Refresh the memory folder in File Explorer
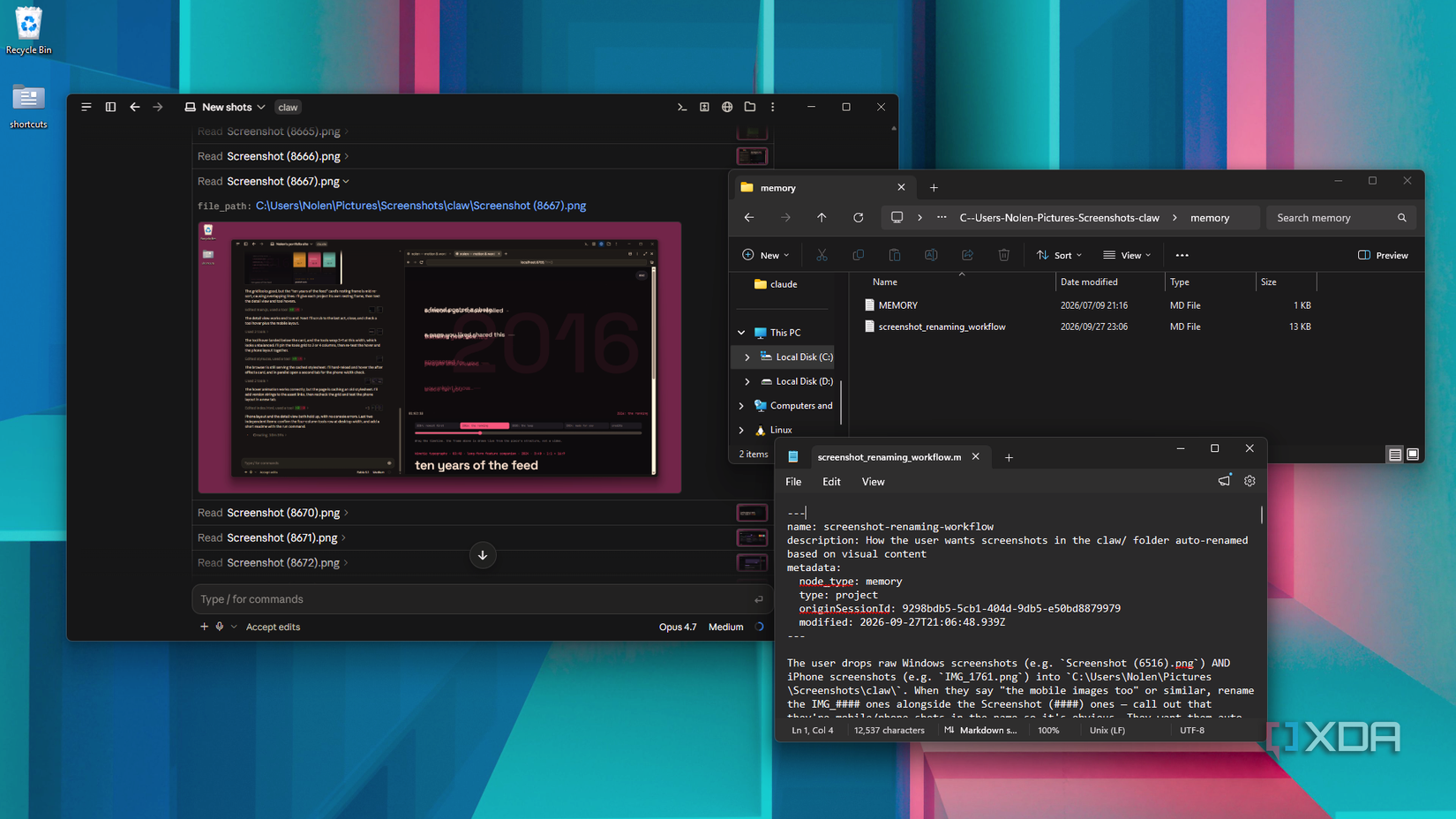This screenshot has height=819, width=1456. [x=859, y=218]
